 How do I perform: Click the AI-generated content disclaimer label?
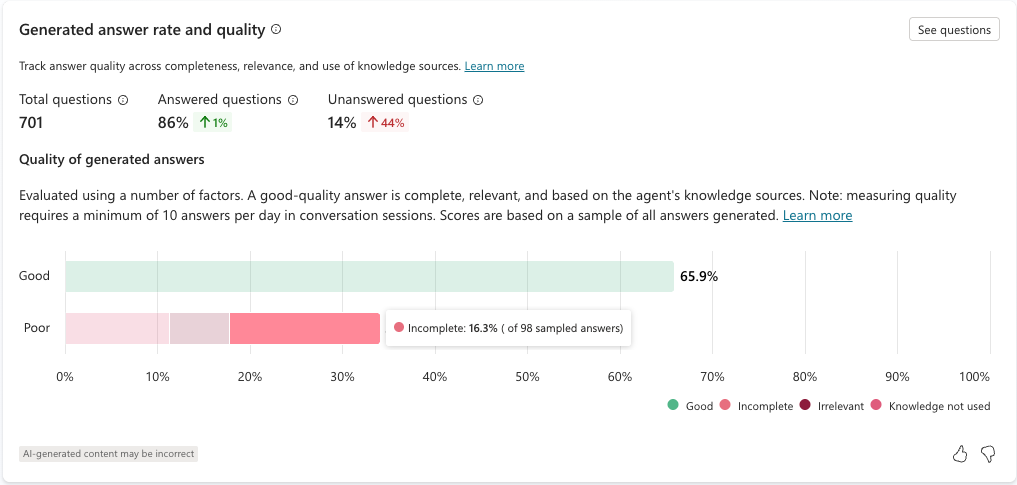[108, 454]
